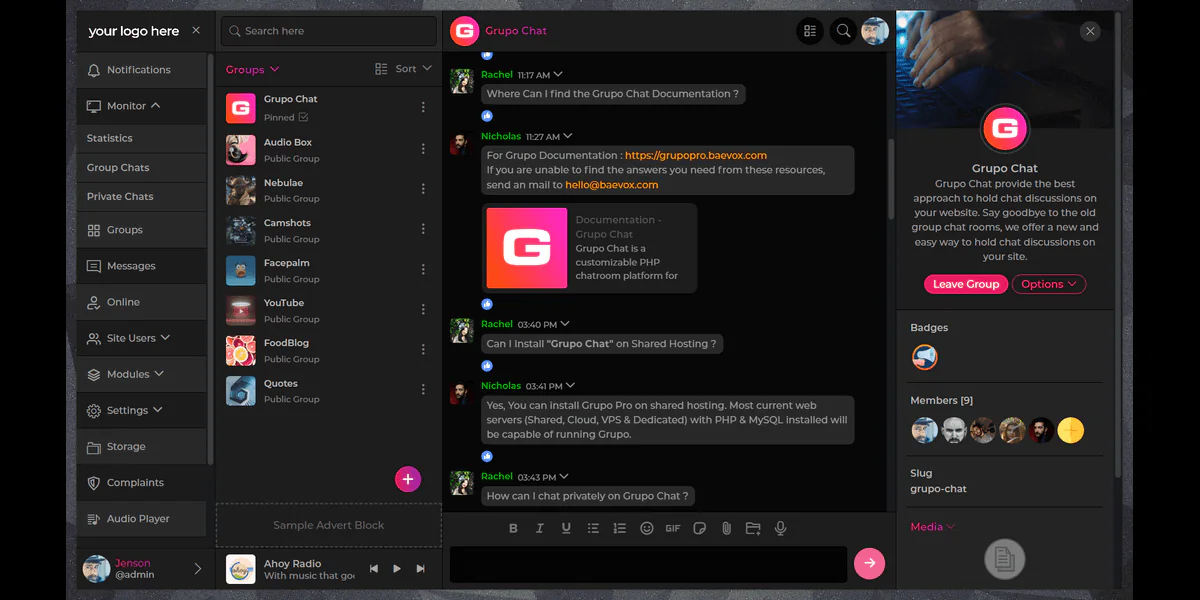Viewport: 1200px width, 600px height.
Task: Open the Sort dropdown
Action: click(x=404, y=69)
